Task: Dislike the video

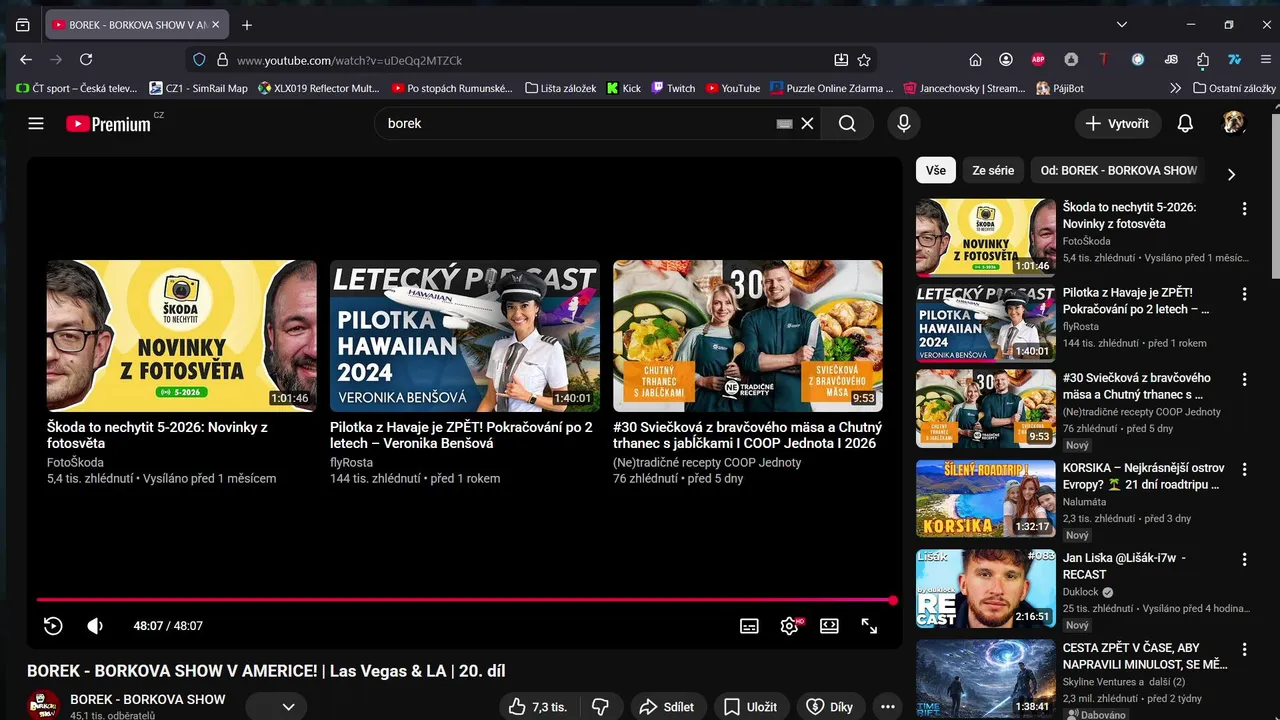Action: (601, 707)
